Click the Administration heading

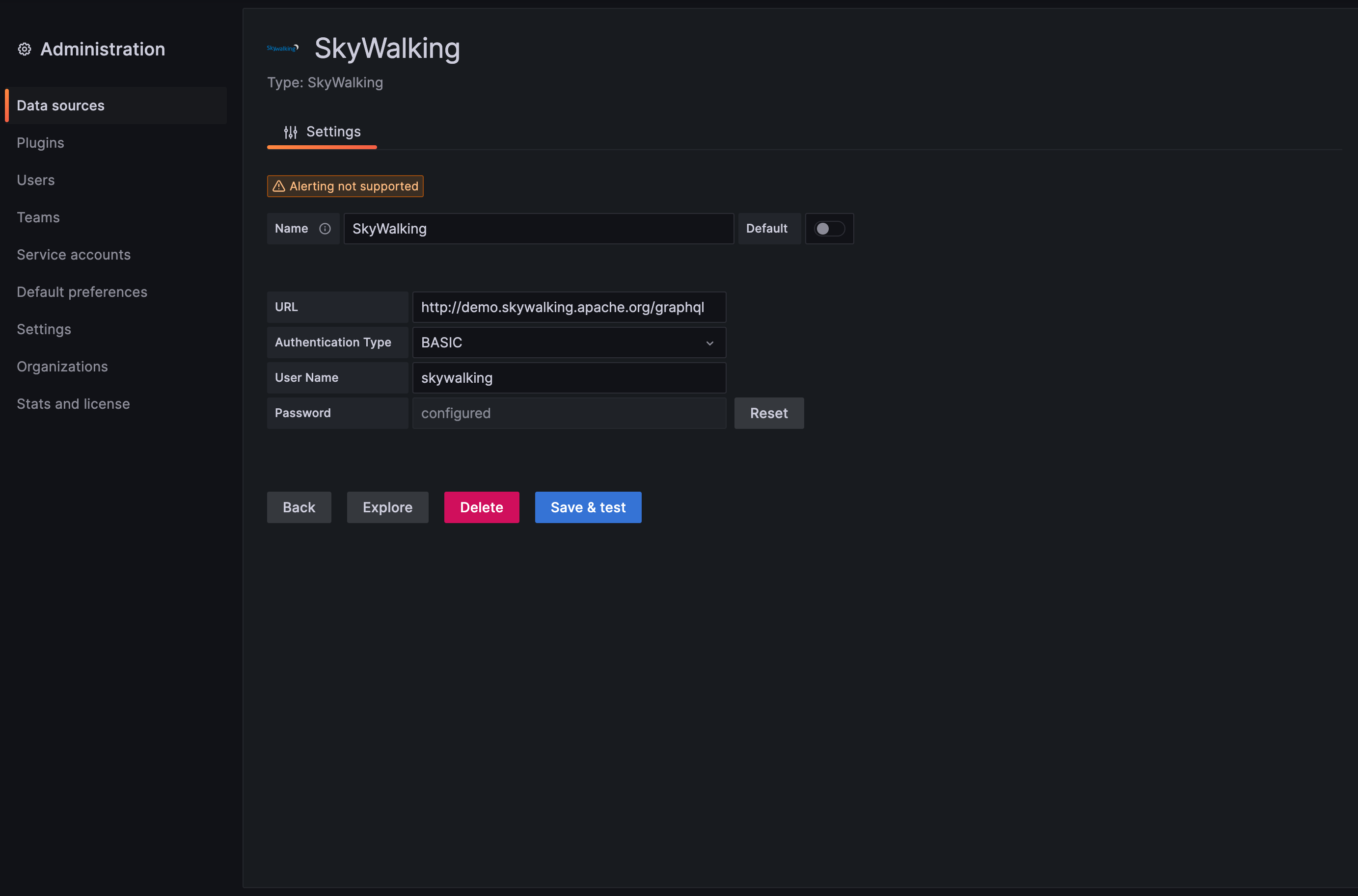103,49
